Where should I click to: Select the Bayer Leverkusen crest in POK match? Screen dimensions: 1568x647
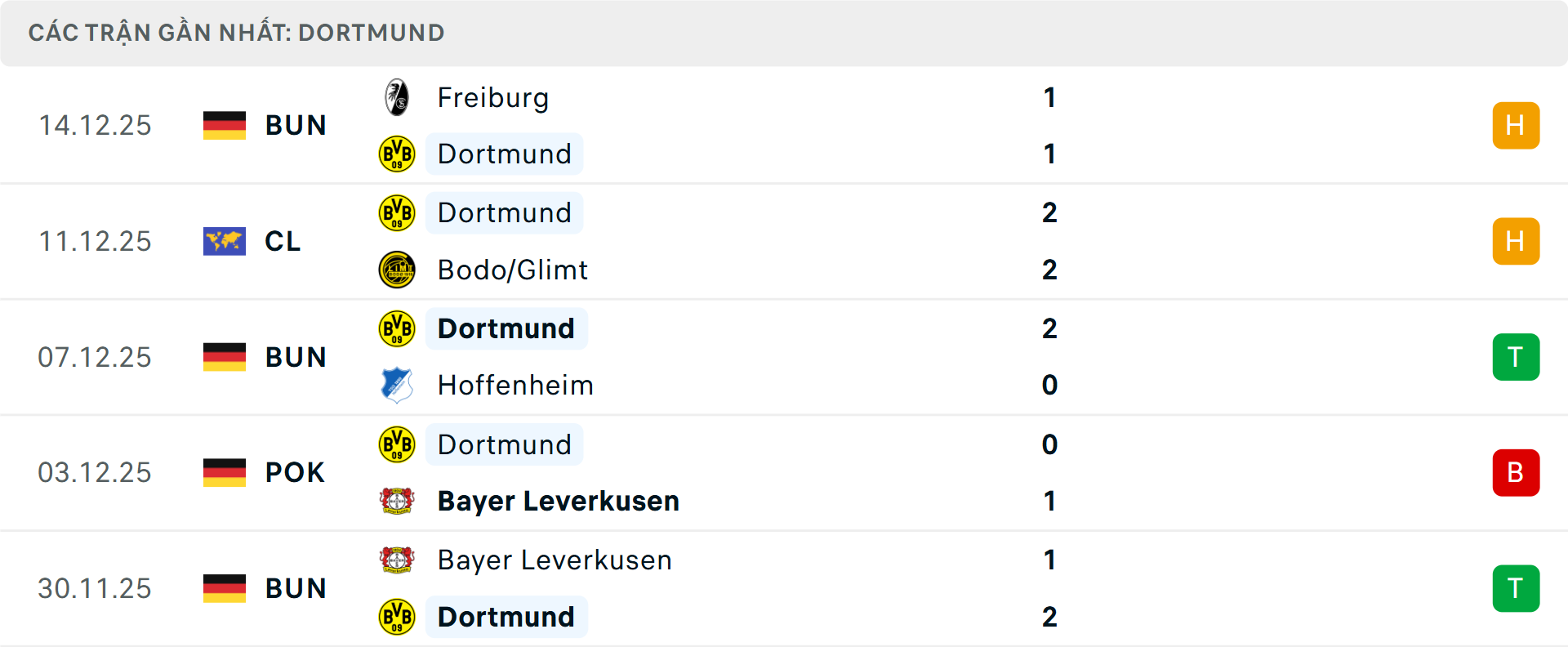[x=397, y=501]
